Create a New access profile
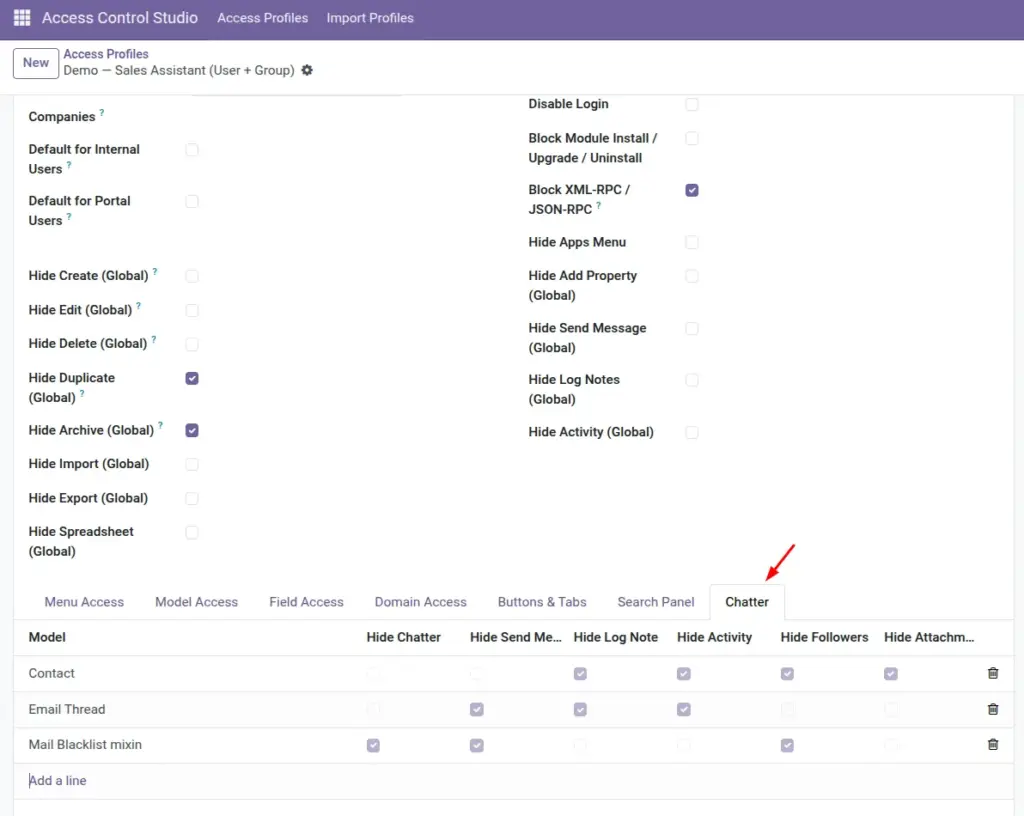Image resolution: width=1024 pixels, height=816 pixels. pos(36,63)
